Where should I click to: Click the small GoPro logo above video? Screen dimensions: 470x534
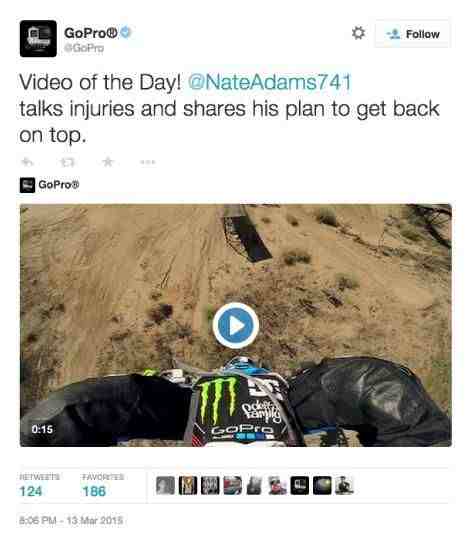(27, 185)
